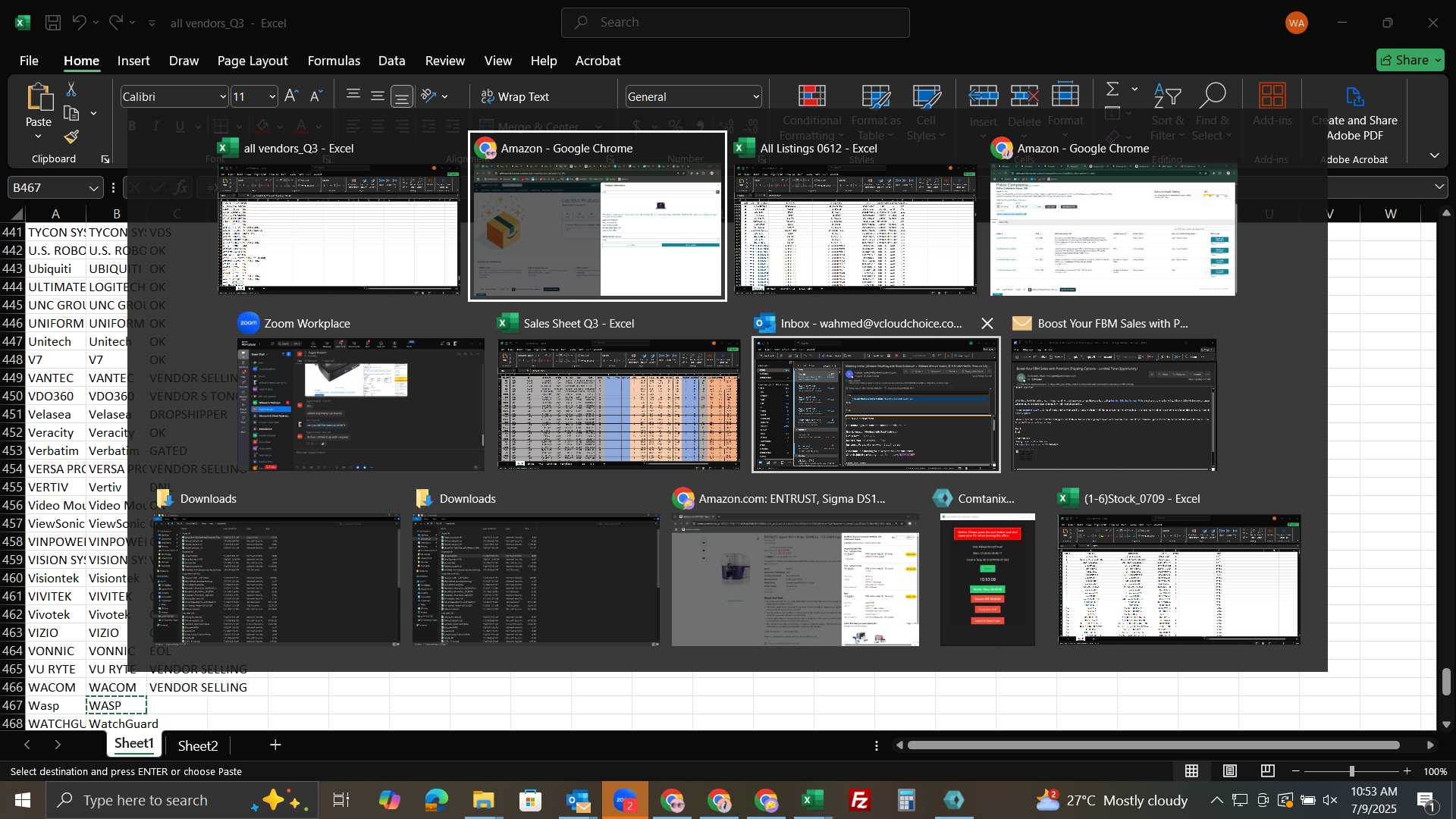Screen dimensions: 1456x819
Task: Switch to Comtanix window thumbnail
Action: pyautogui.click(x=987, y=579)
